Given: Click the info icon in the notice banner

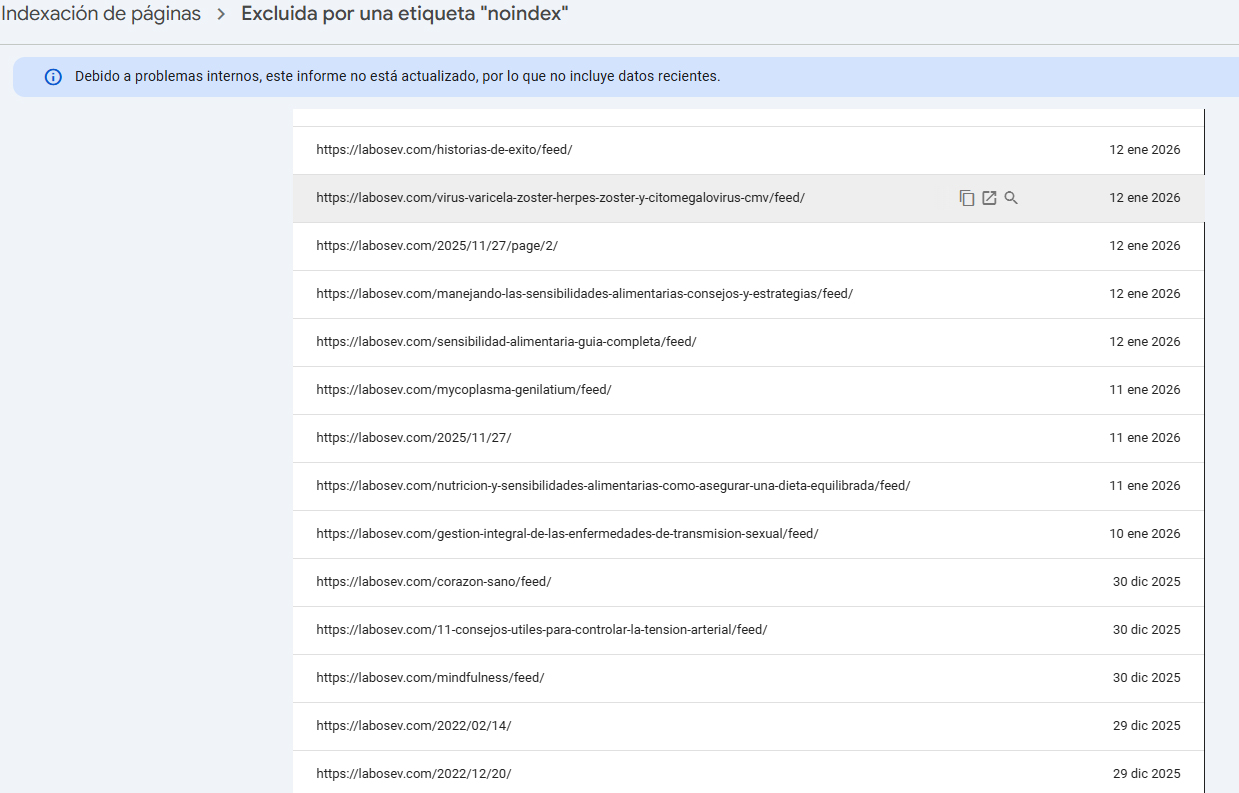Looking at the screenshot, I should (54, 77).
